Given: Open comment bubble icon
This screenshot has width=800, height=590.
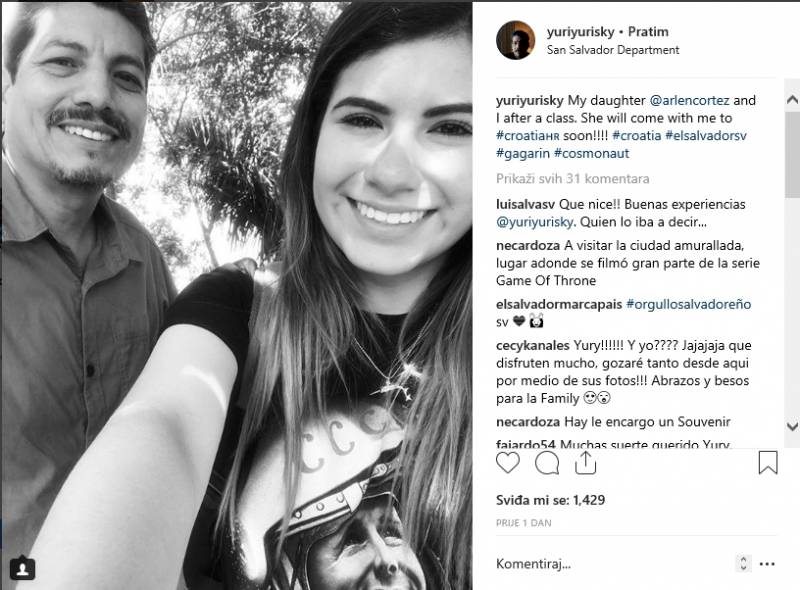Looking at the screenshot, I should [547, 463].
